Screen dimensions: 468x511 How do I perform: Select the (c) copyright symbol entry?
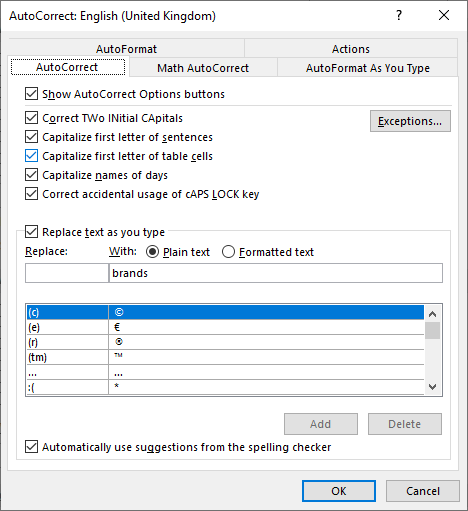tap(225, 312)
